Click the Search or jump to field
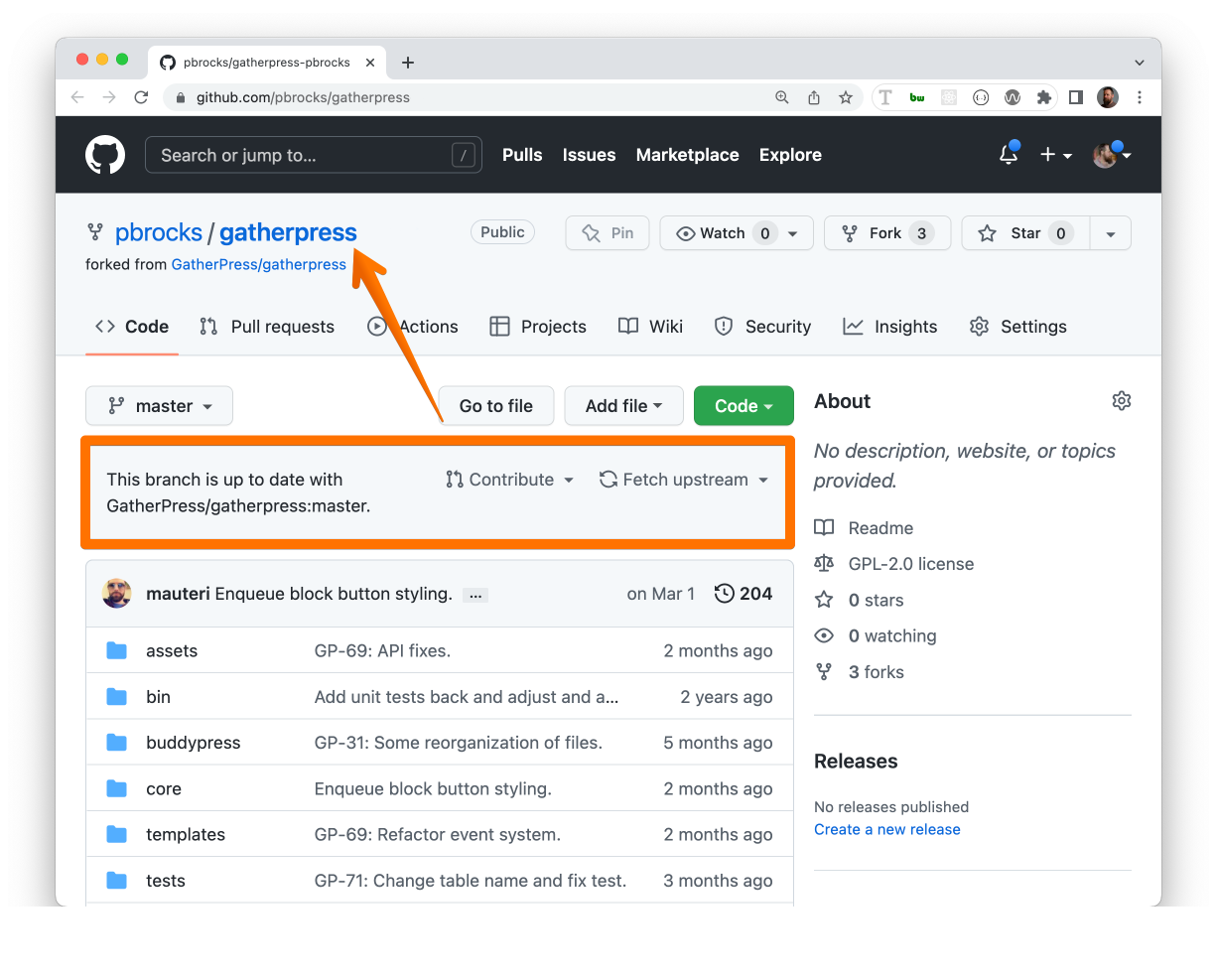This screenshot has width=1217, height=980. click(314, 155)
